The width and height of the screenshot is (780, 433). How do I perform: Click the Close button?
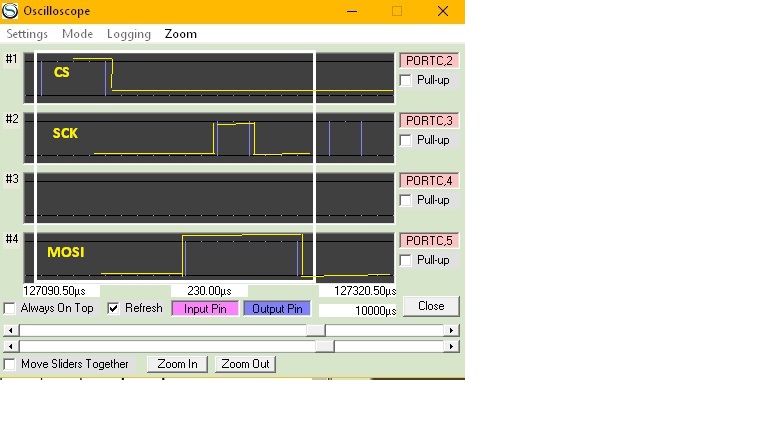tap(431, 306)
